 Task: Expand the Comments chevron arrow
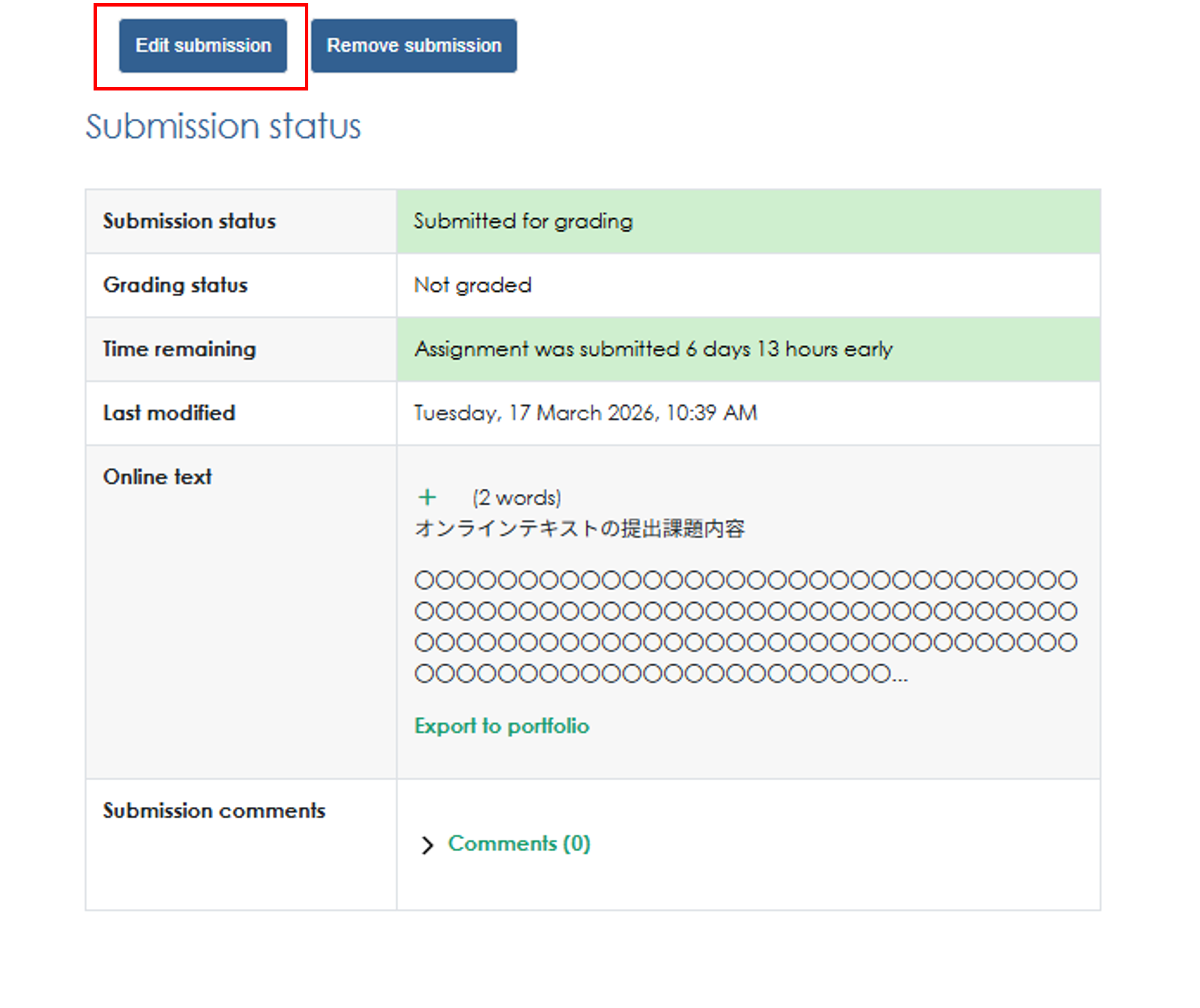427,845
